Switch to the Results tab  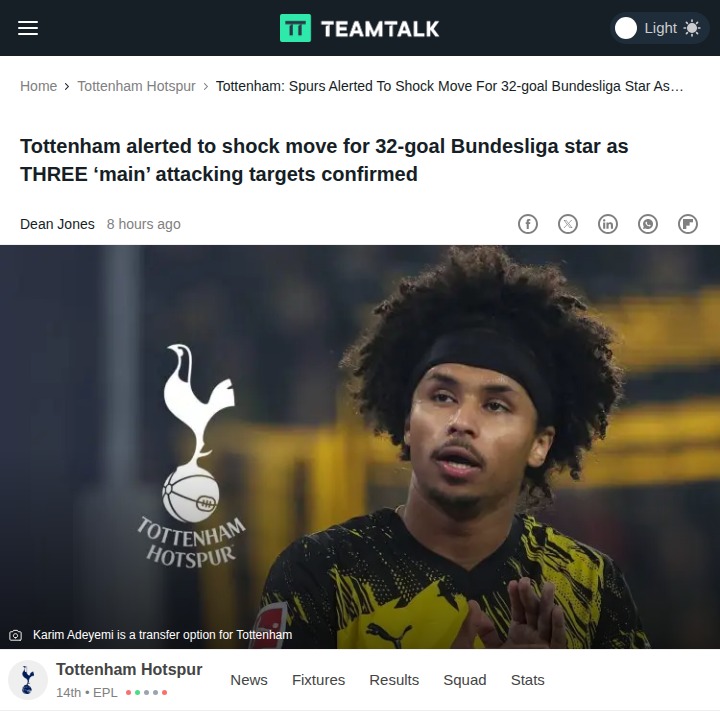394,680
